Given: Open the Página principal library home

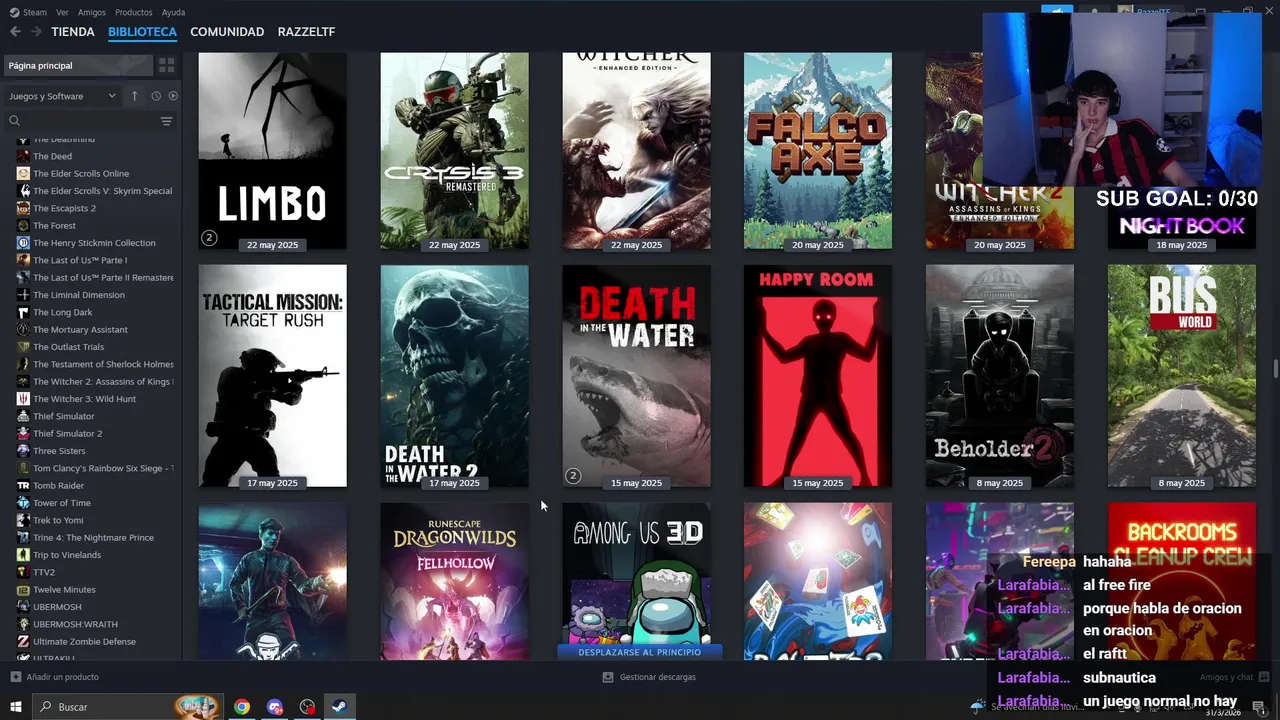Looking at the screenshot, I should (78, 65).
